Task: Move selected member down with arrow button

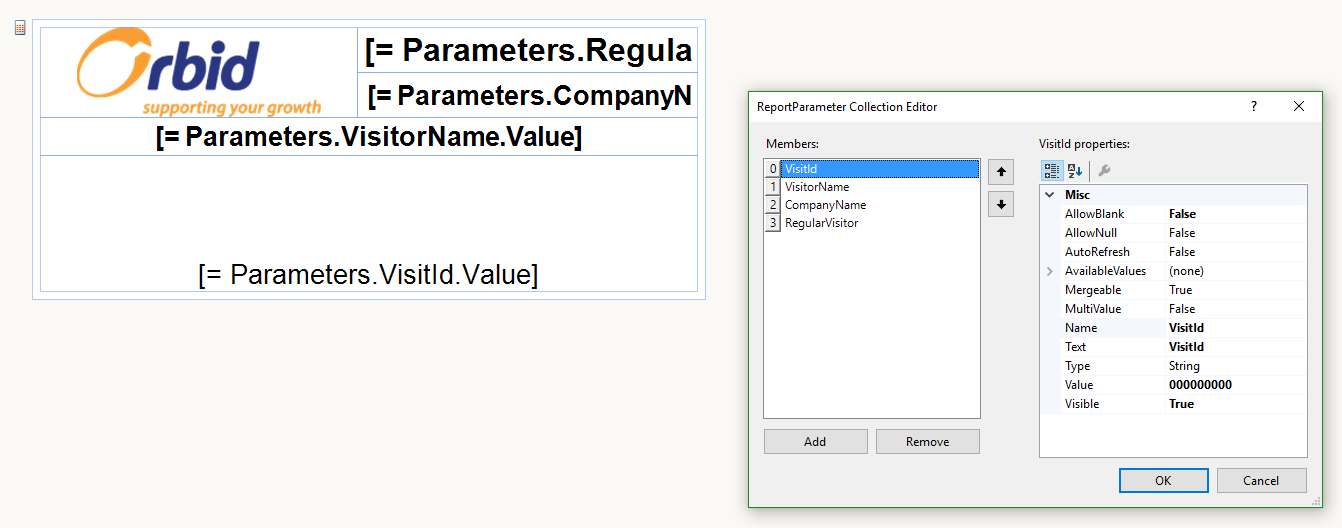Action: tap(1001, 204)
